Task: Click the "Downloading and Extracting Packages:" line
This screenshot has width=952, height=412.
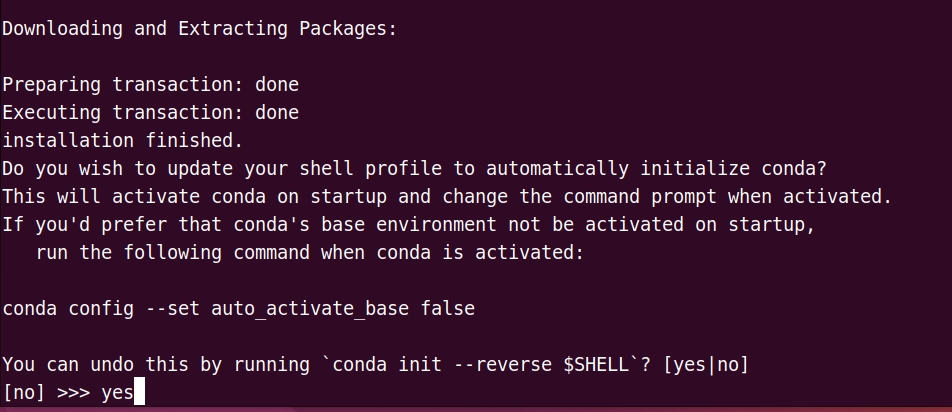Action: (200, 29)
